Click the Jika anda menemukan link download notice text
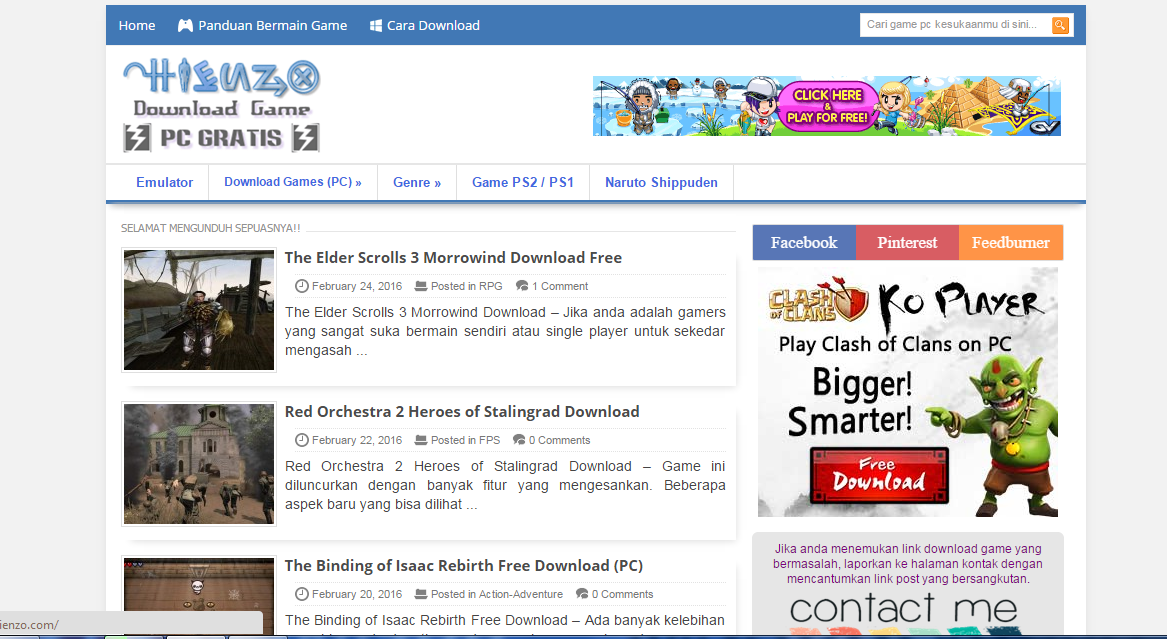The image size is (1167, 639). click(908, 563)
